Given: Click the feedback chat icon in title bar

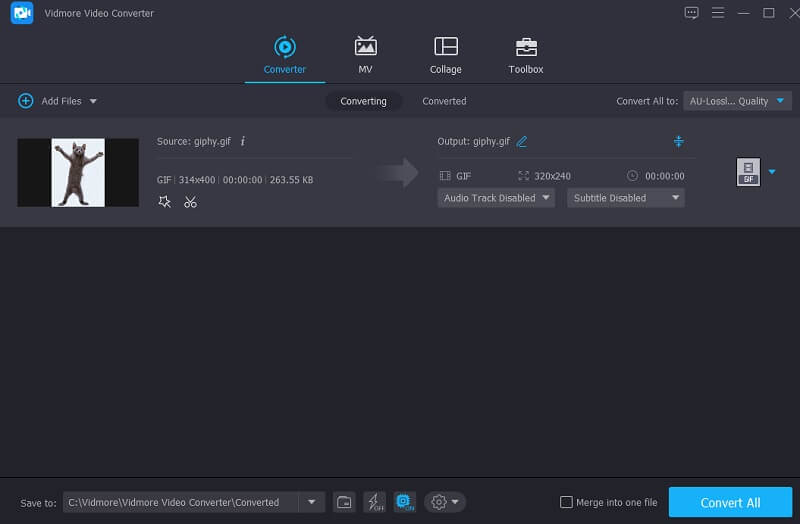Looking at the screenshot, I should (x=691, y=13).
